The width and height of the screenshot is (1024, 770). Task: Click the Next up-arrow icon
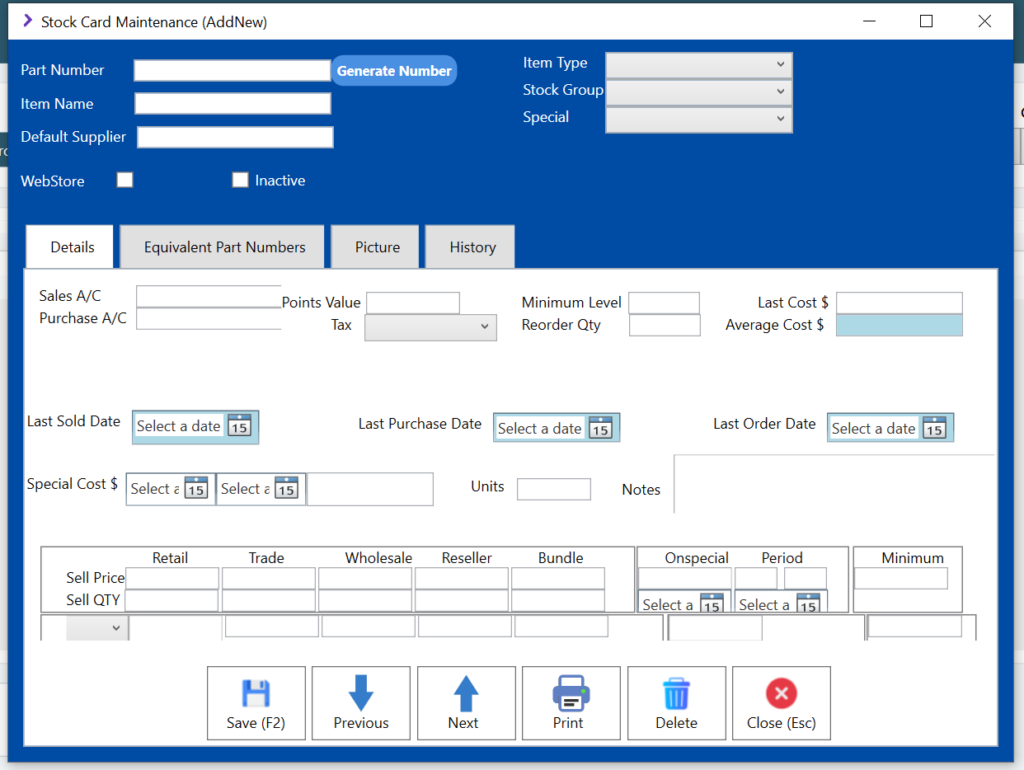466,693
